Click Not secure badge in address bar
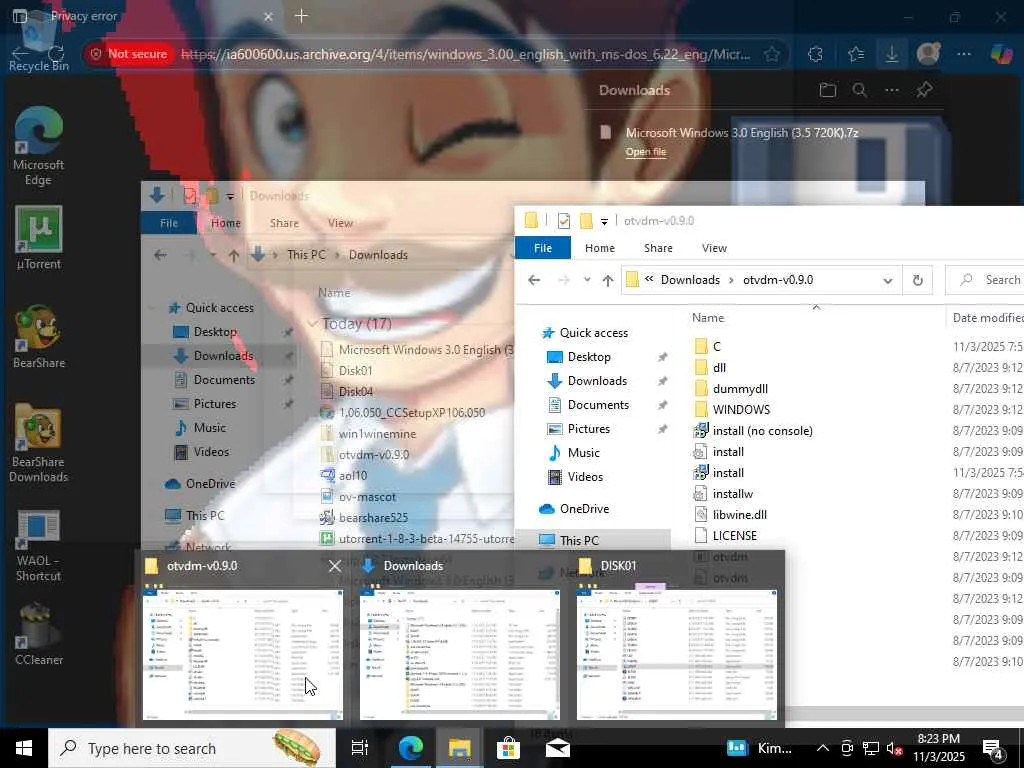1024x768 pixels. click(129, 54)
